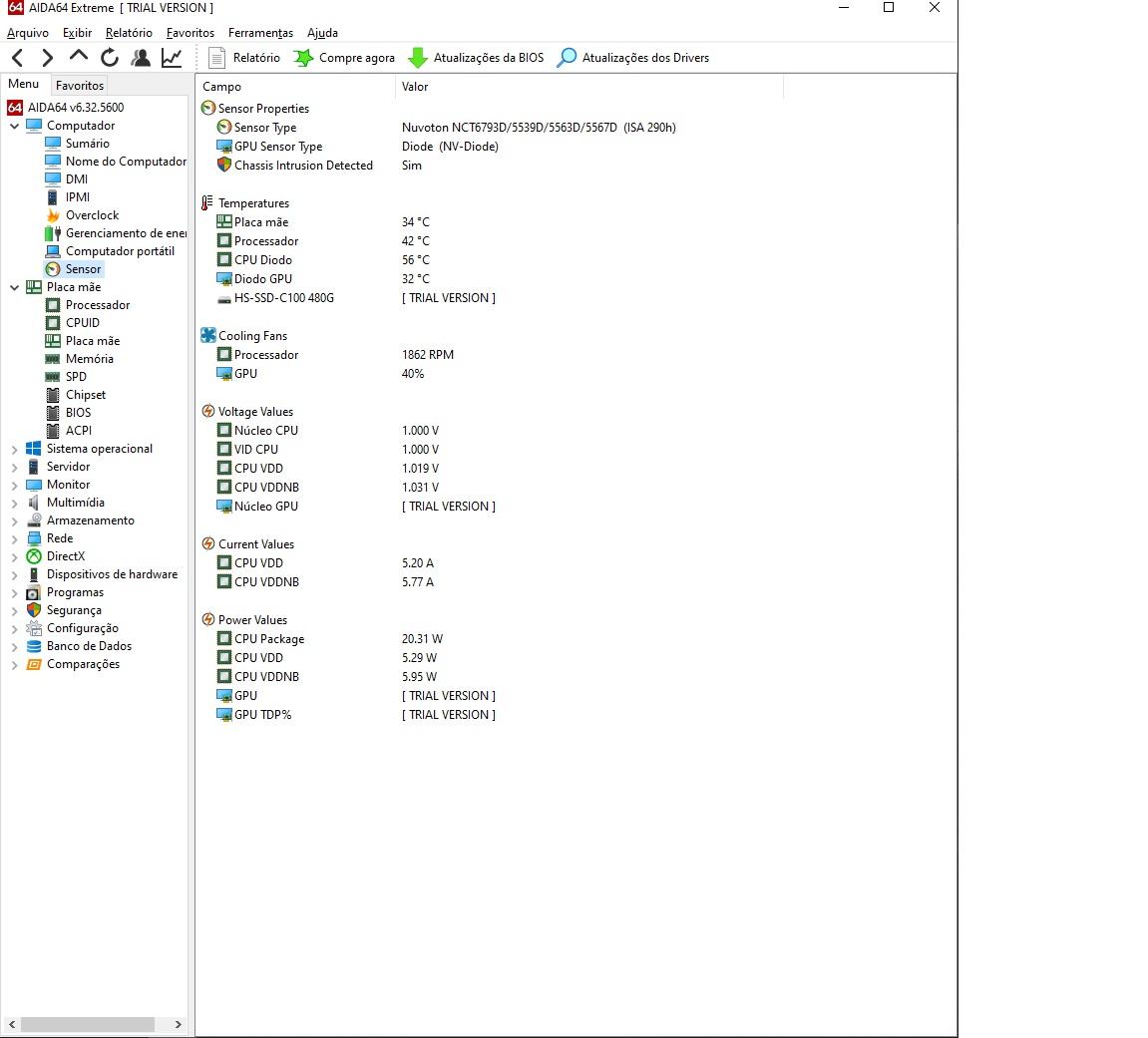Click the Overclock flame icon
Image resolution: width=1148 pixels, height=1038 pixels.
pos(53,215)
